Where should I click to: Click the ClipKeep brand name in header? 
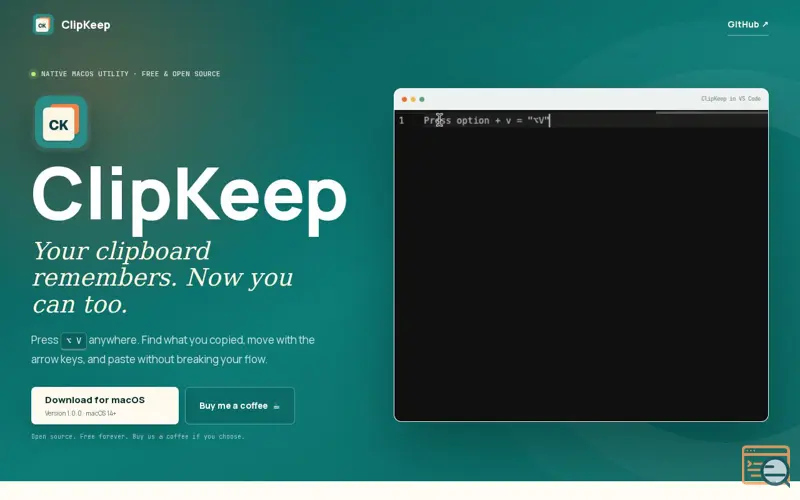86,24
